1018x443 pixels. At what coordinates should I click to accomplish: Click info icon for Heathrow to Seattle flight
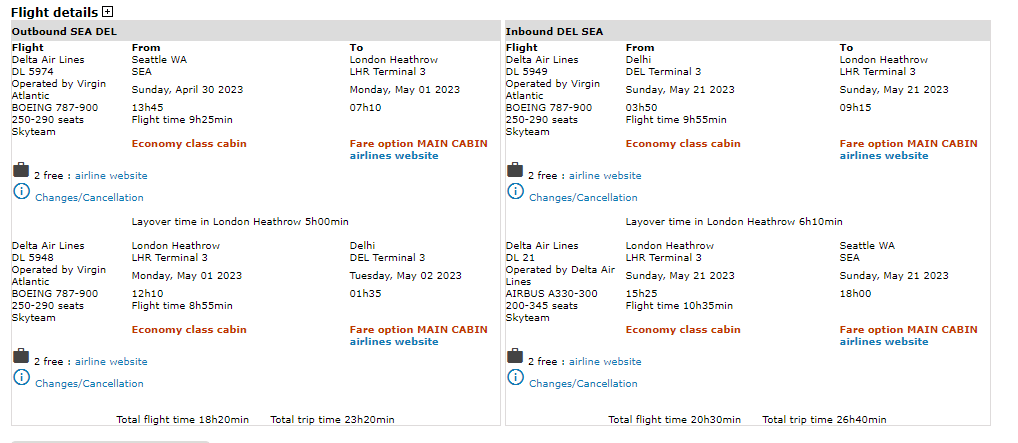coord(516,378)
